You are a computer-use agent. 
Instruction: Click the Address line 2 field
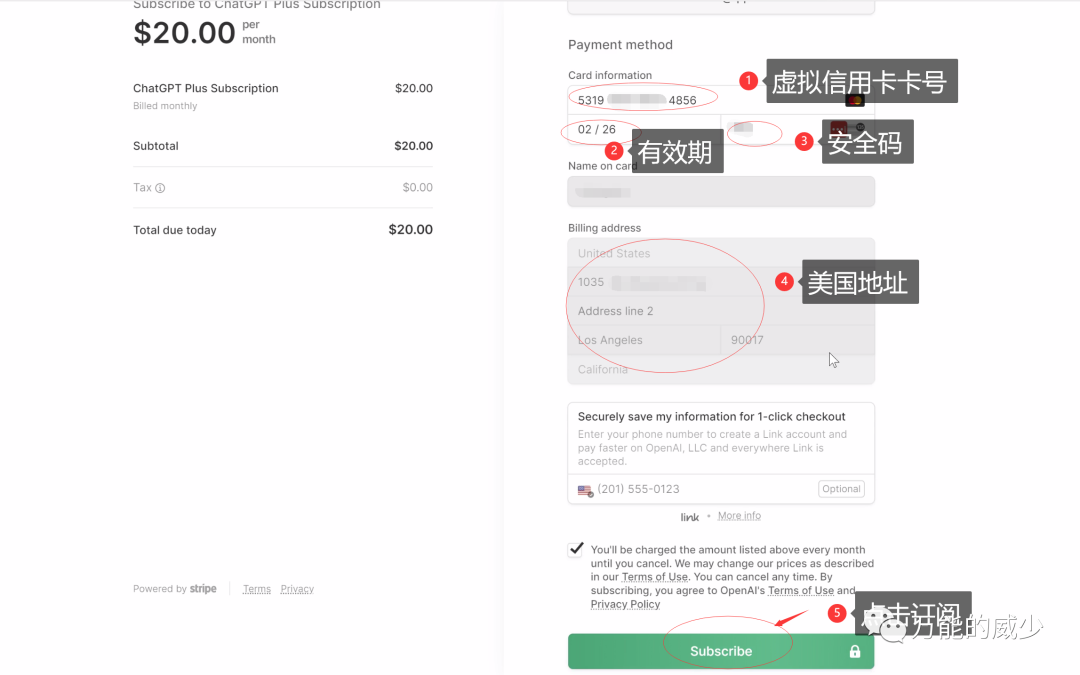(720, 311)
